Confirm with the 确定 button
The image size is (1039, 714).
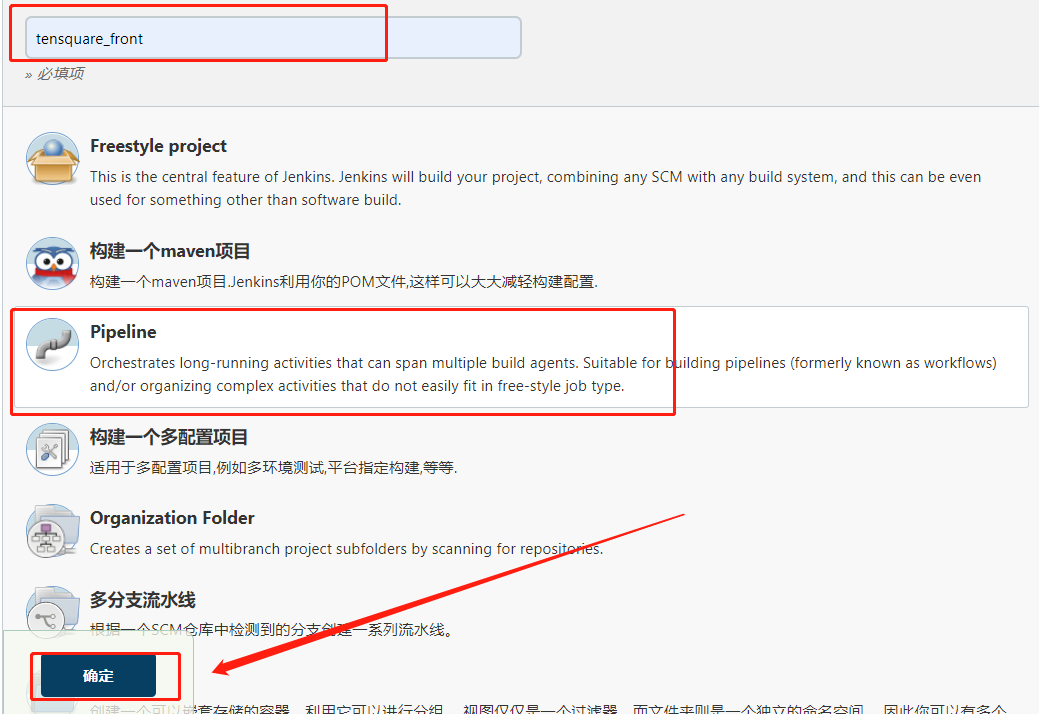click(98, 676)
